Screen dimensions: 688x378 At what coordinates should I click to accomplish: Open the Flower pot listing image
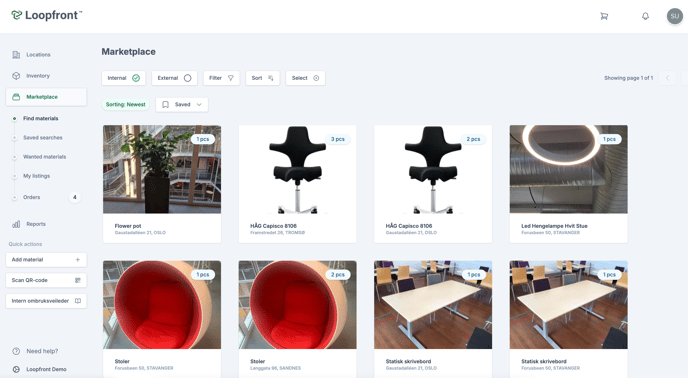tap(162, 169)
